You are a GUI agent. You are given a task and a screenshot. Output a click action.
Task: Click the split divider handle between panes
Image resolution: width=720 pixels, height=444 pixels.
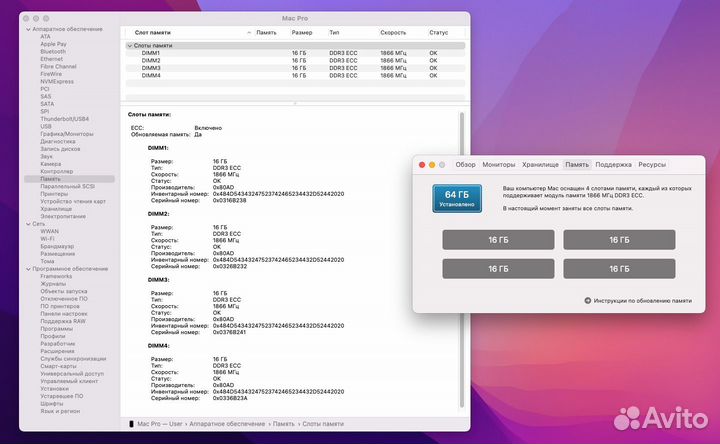click(x=295, y=104)
